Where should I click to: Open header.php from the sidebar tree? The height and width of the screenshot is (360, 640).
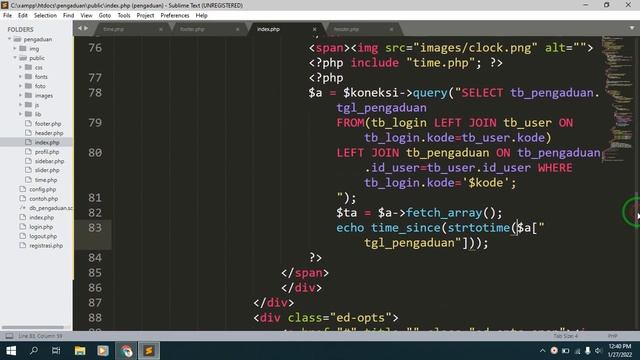pyautogui.click(x=49, y=133)
